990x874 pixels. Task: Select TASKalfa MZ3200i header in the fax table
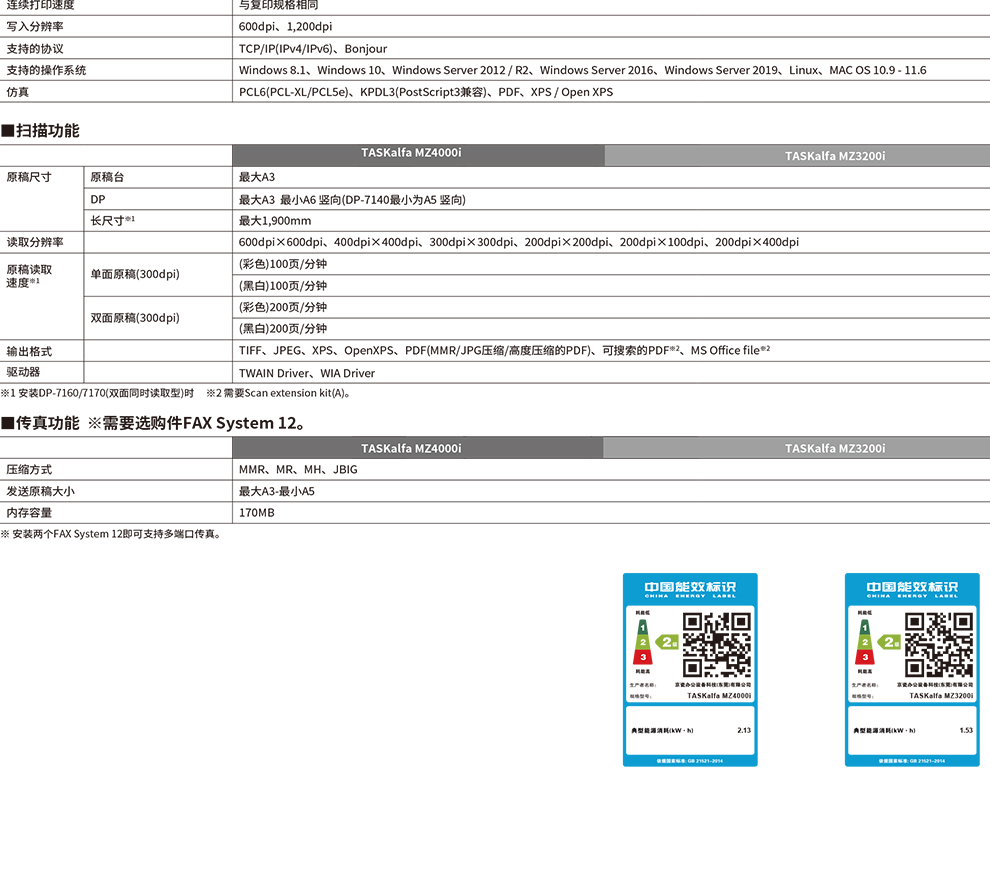(x=835, y=448)
